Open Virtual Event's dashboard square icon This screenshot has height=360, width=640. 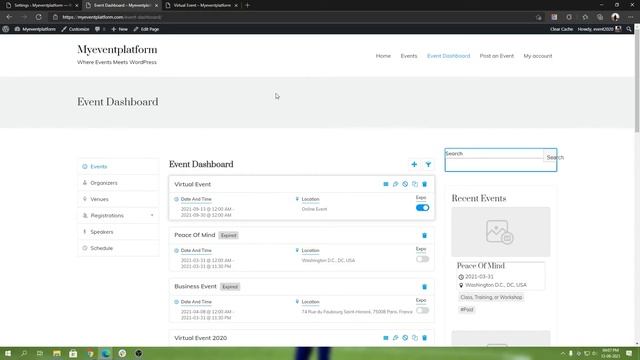tap(386, 184)
